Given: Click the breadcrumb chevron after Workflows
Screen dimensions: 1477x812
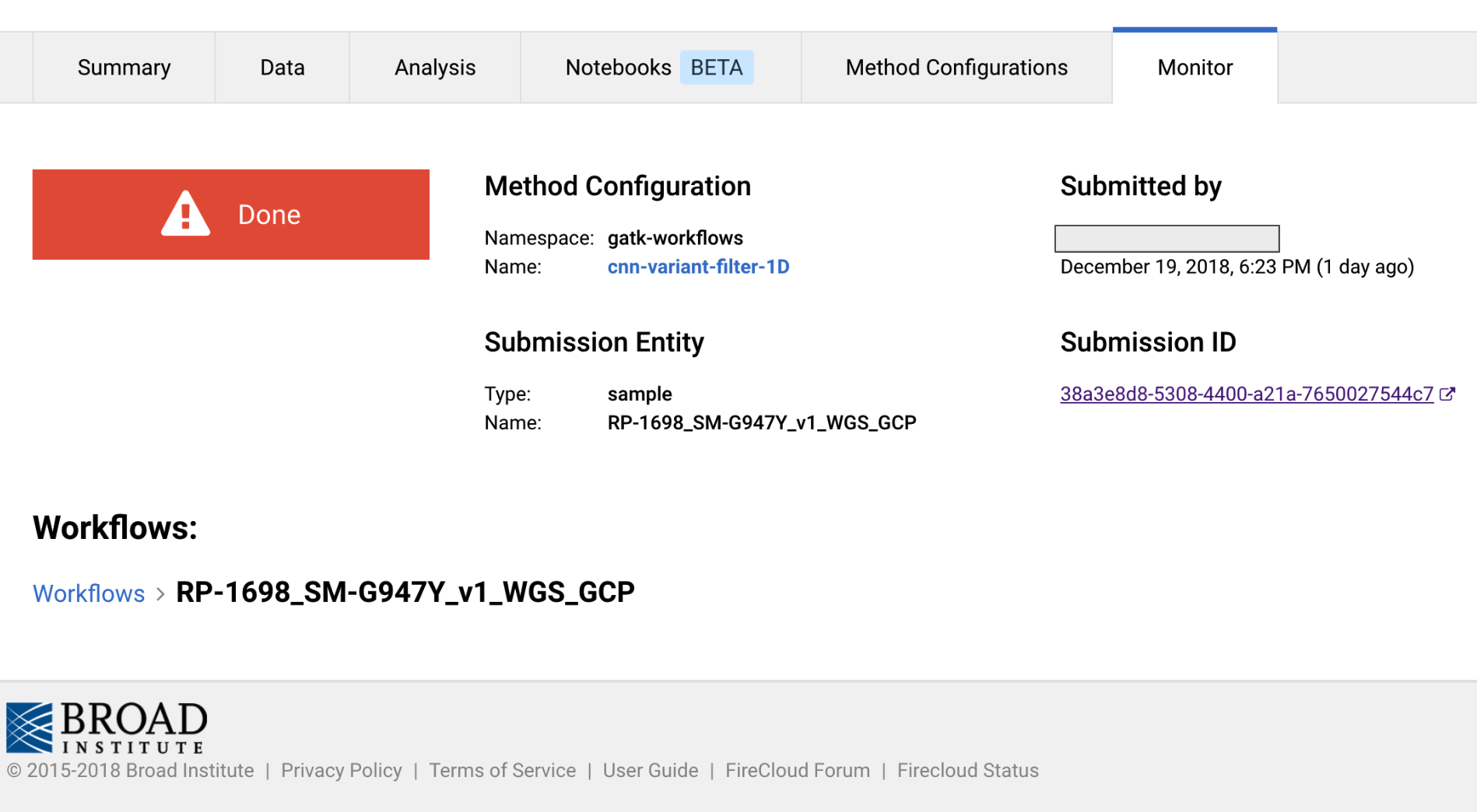Looking at the screenshot, I should pyautogui.click(x=160, y=594).
